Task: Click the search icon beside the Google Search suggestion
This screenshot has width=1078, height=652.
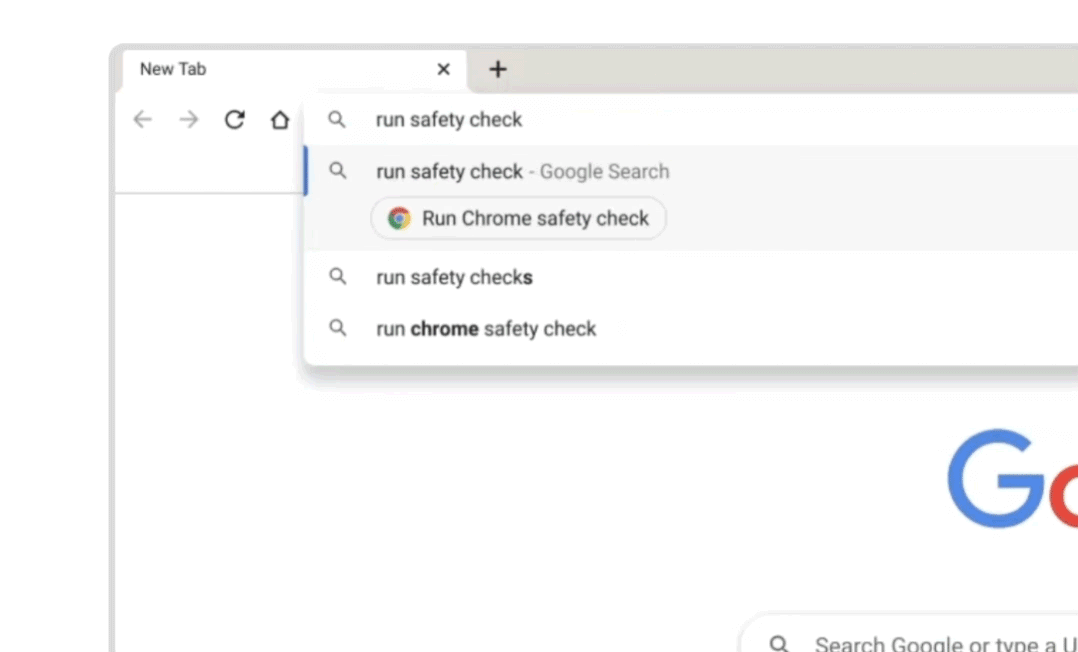Action: point(338,171)
